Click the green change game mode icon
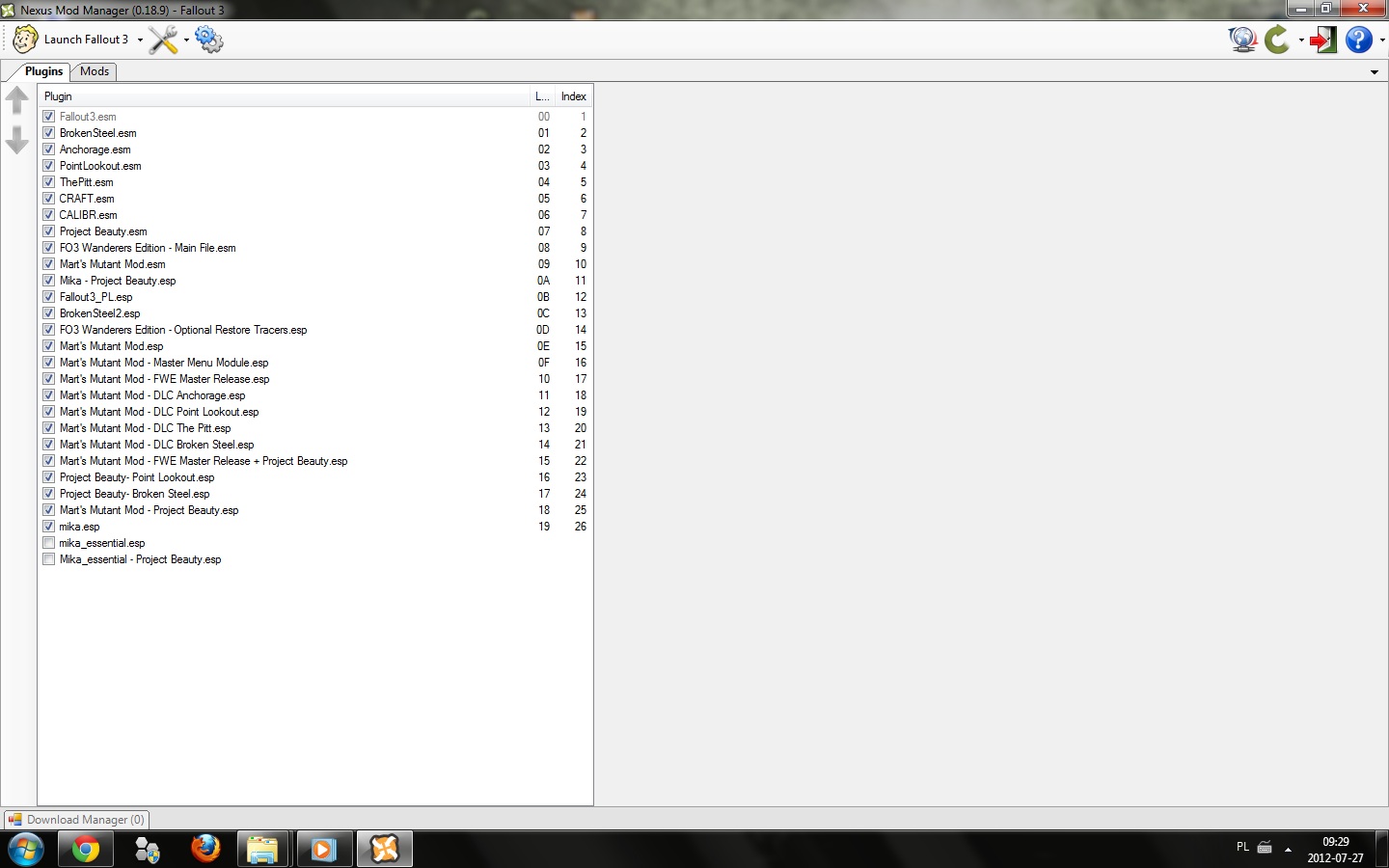The image size is (1389, 868). (x=1277, y=40)
